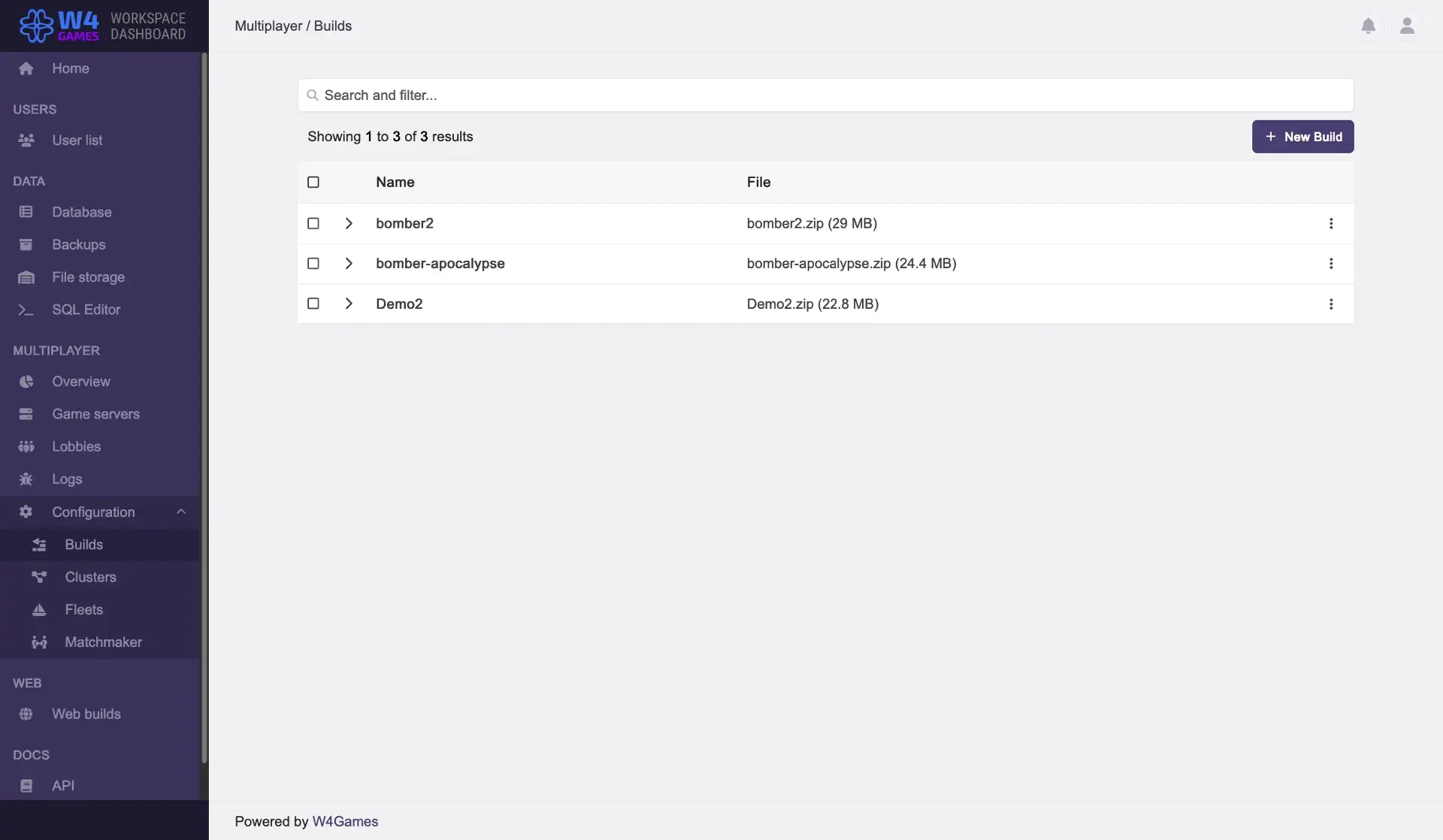This screenshot has height=840, width=1443.
Task: Expand the bomber2 build row
Action: [x=349, y=224]
